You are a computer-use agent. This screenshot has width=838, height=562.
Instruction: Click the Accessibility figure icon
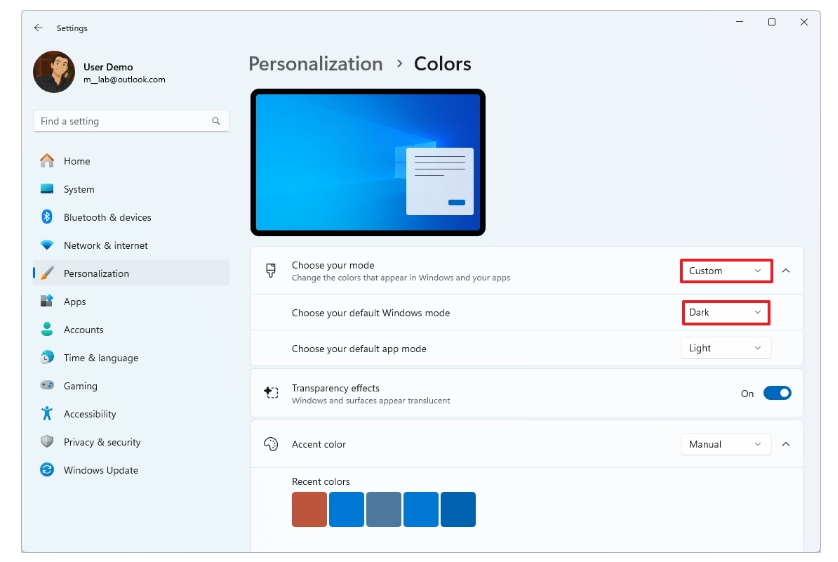(47, 413)
